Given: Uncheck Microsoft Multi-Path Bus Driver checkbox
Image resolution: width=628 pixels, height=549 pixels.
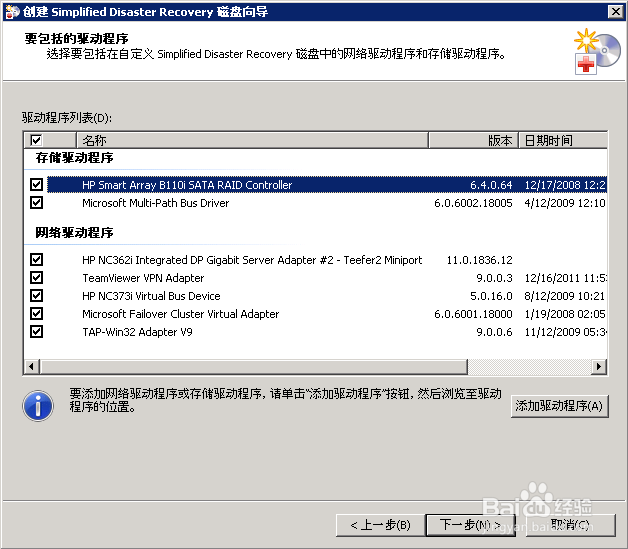Looking at the screenshot, I should (36, 203).
